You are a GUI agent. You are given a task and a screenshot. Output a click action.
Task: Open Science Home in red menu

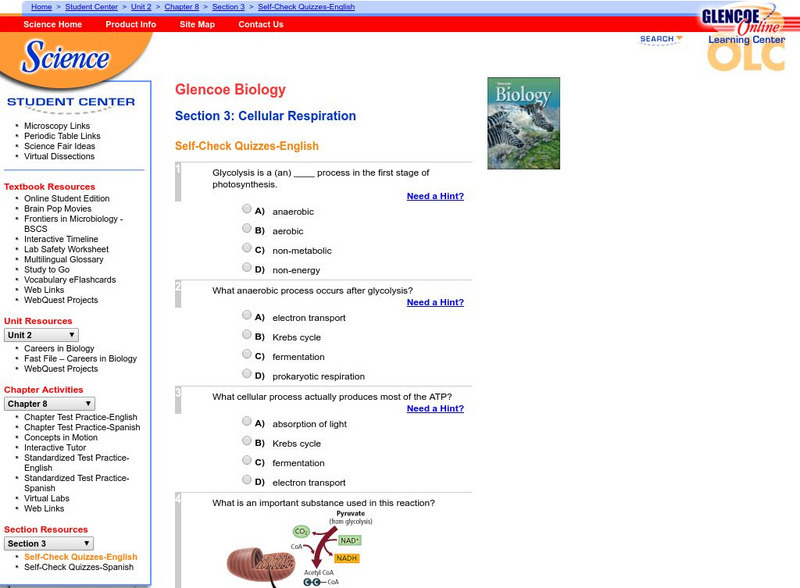tap(53, 24)
